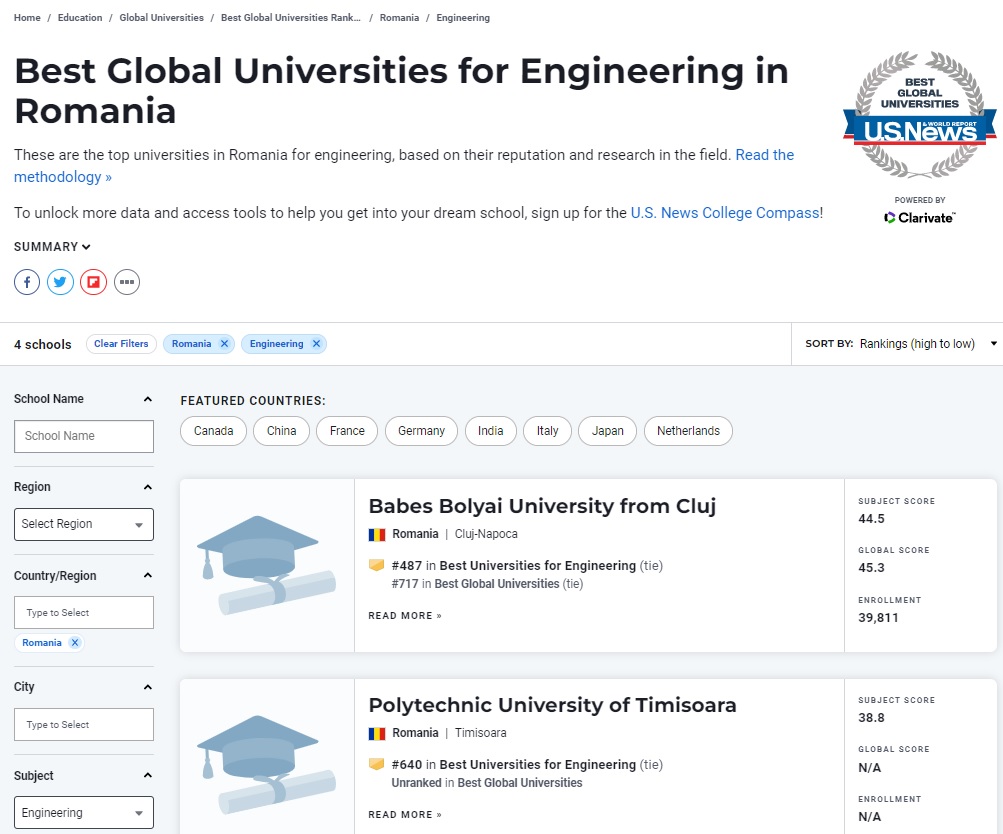Remove Romania tag under Country/Region
1003x834 pixels.
click(74, 643)
